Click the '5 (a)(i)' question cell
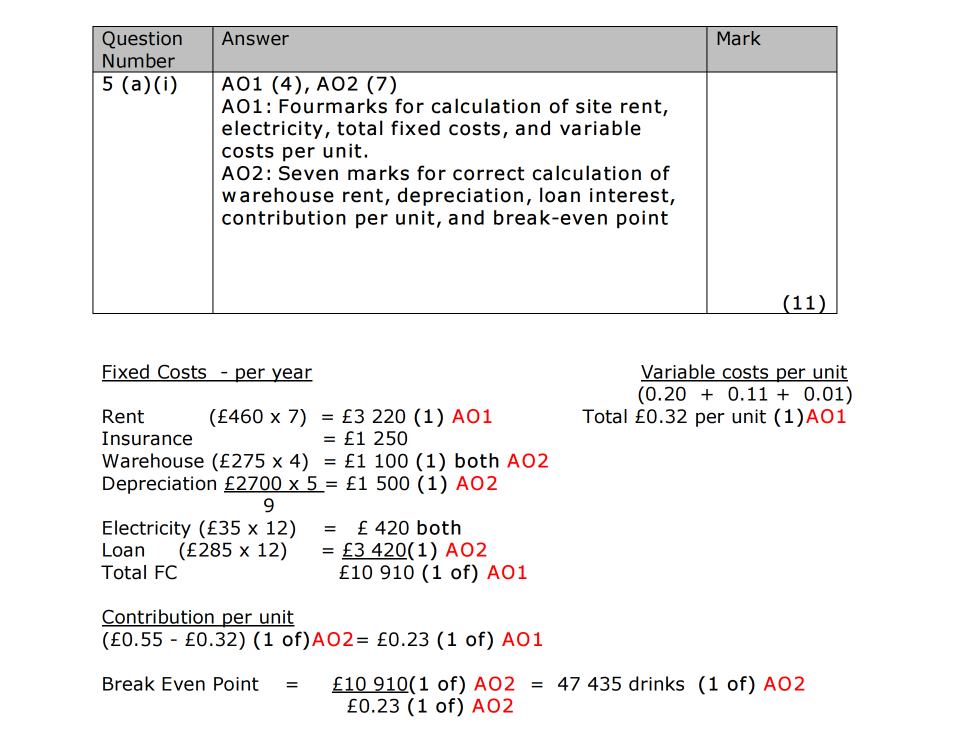The width and height of the screenshot is (953, 738). (x=140, y=84)
